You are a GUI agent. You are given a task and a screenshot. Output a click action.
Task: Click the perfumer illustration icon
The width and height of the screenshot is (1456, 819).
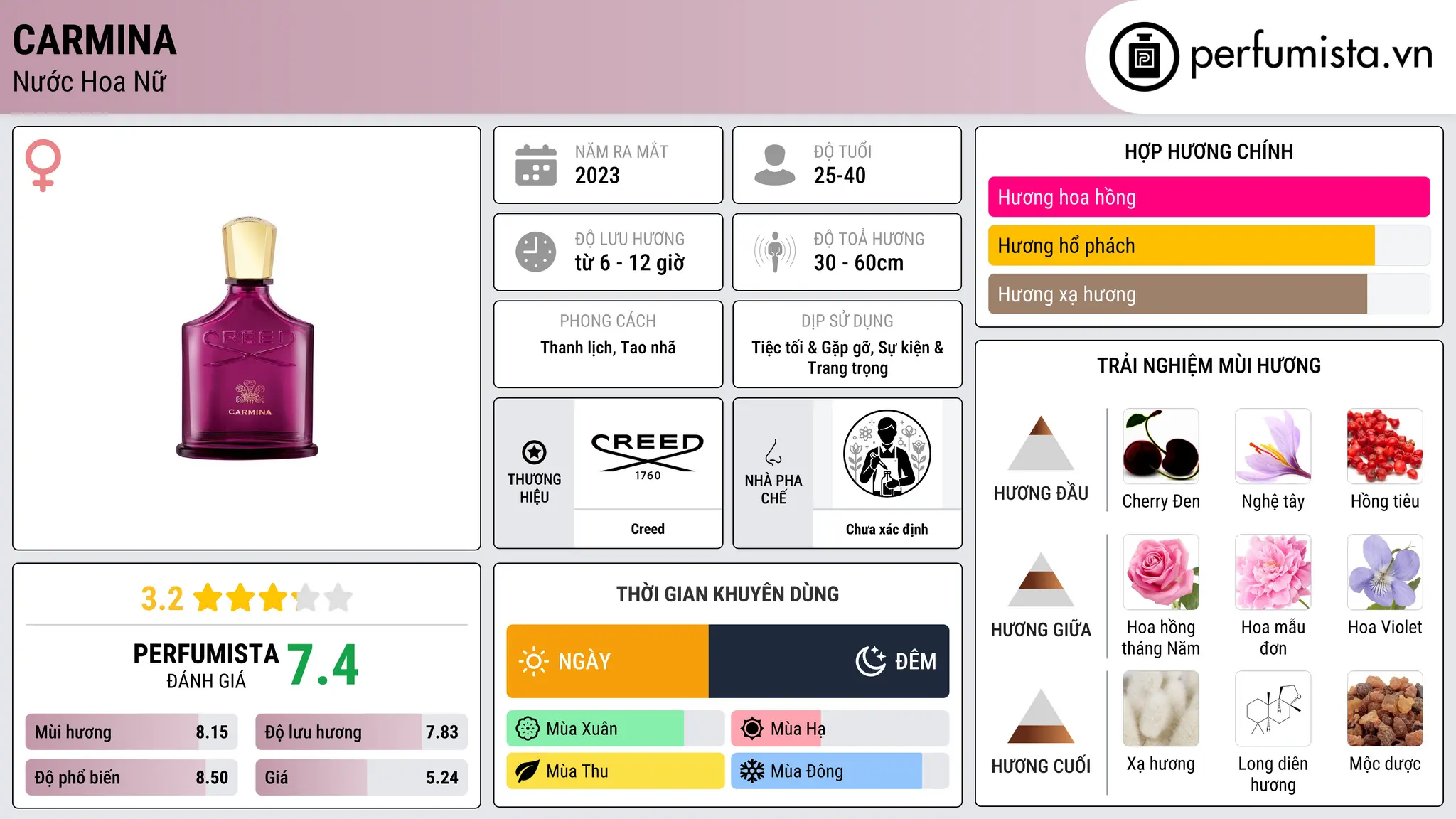887,454
